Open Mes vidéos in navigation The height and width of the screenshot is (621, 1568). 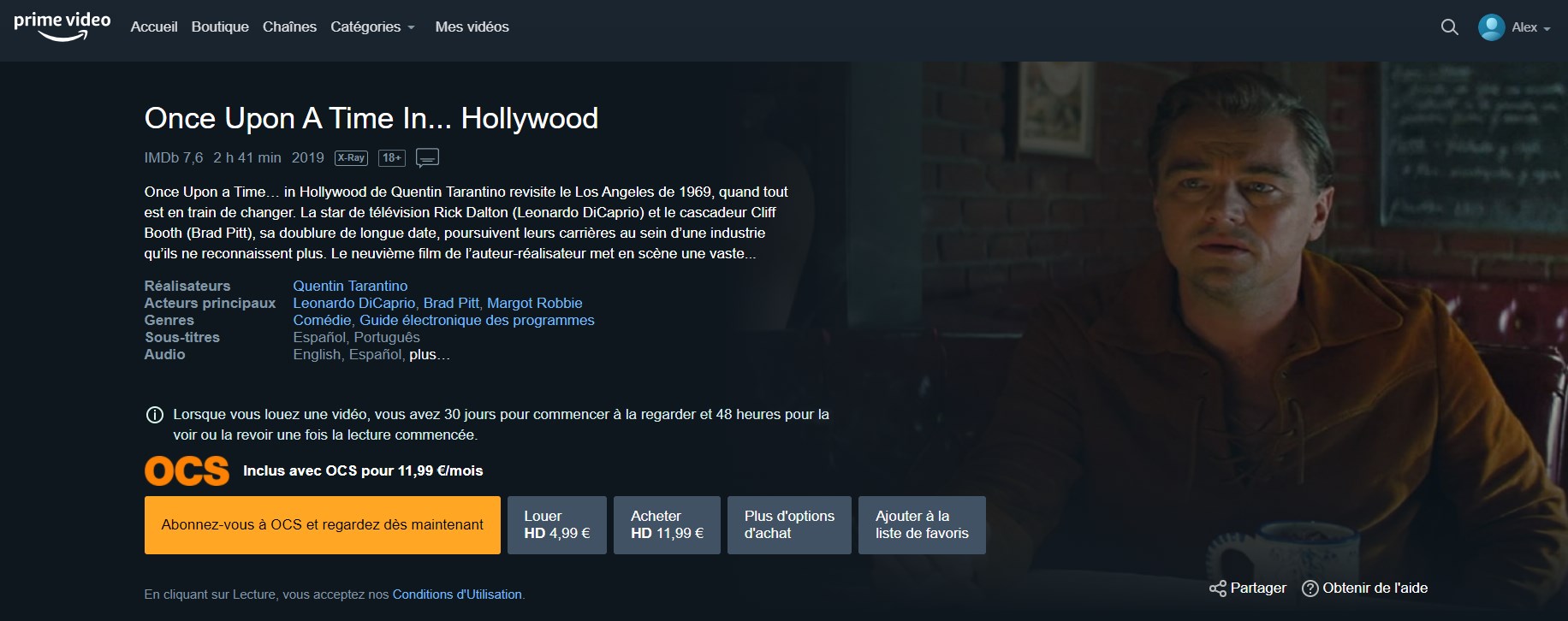tap(472, 27)
